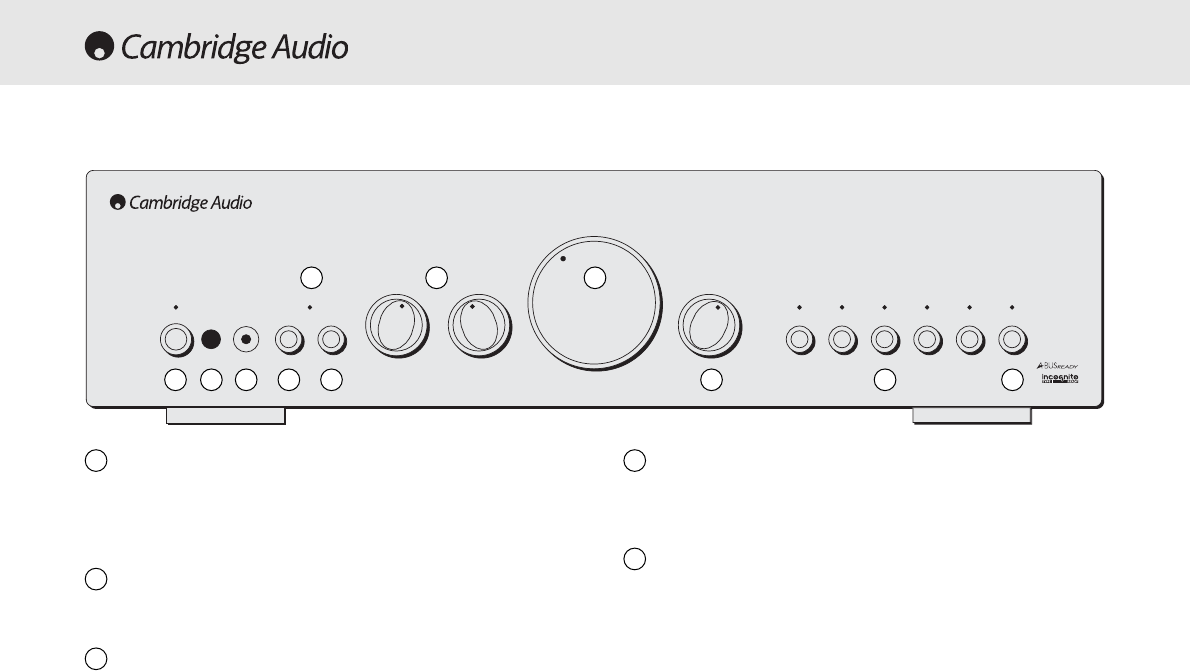The height and width of the screenshot is (671, 1190).
Task: Click the balance knob right of volume dial
Action: point(710,326)
